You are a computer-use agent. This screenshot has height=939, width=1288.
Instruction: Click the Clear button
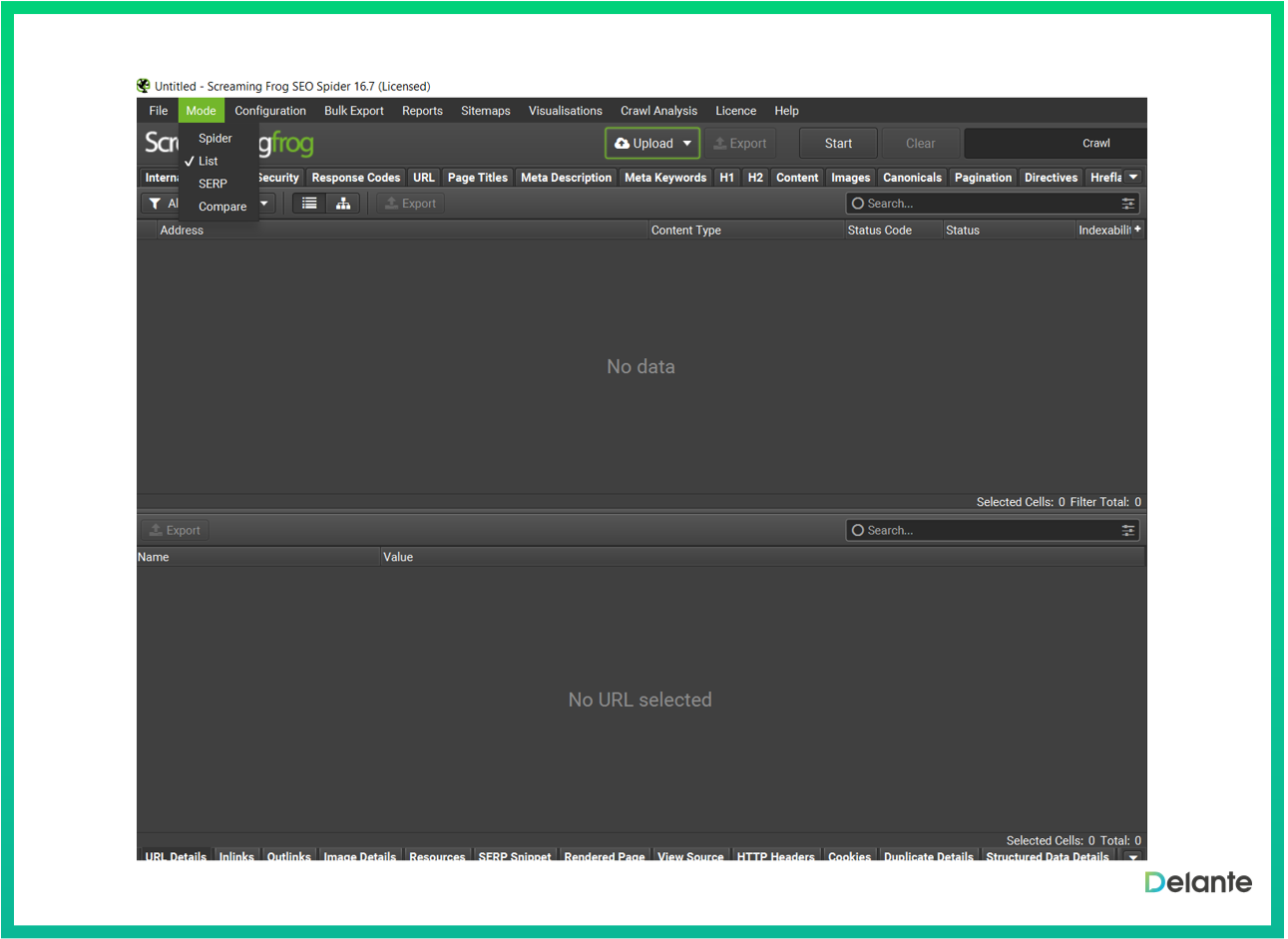coord(920,144)
